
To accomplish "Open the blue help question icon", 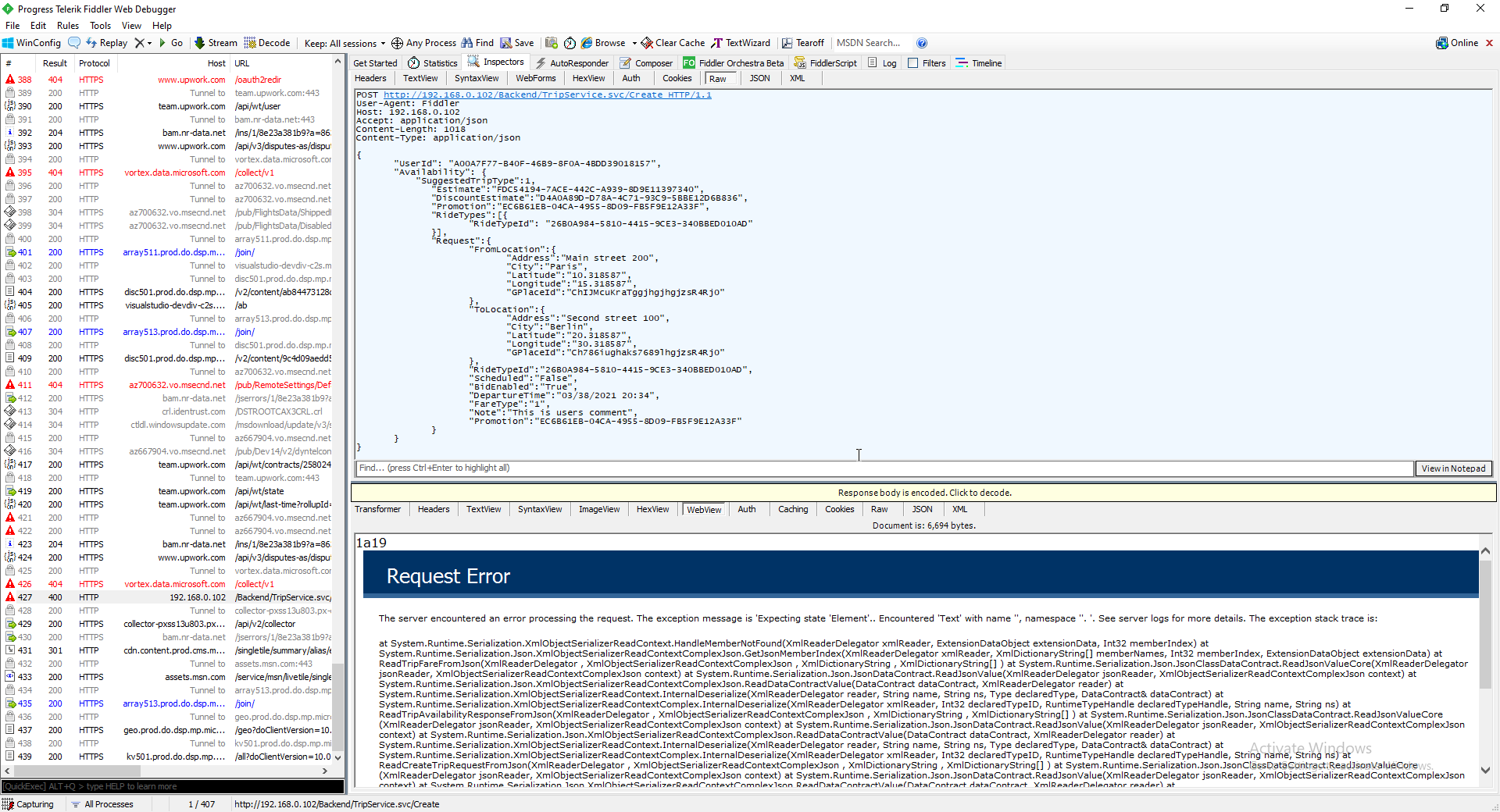I will [922, 43].
